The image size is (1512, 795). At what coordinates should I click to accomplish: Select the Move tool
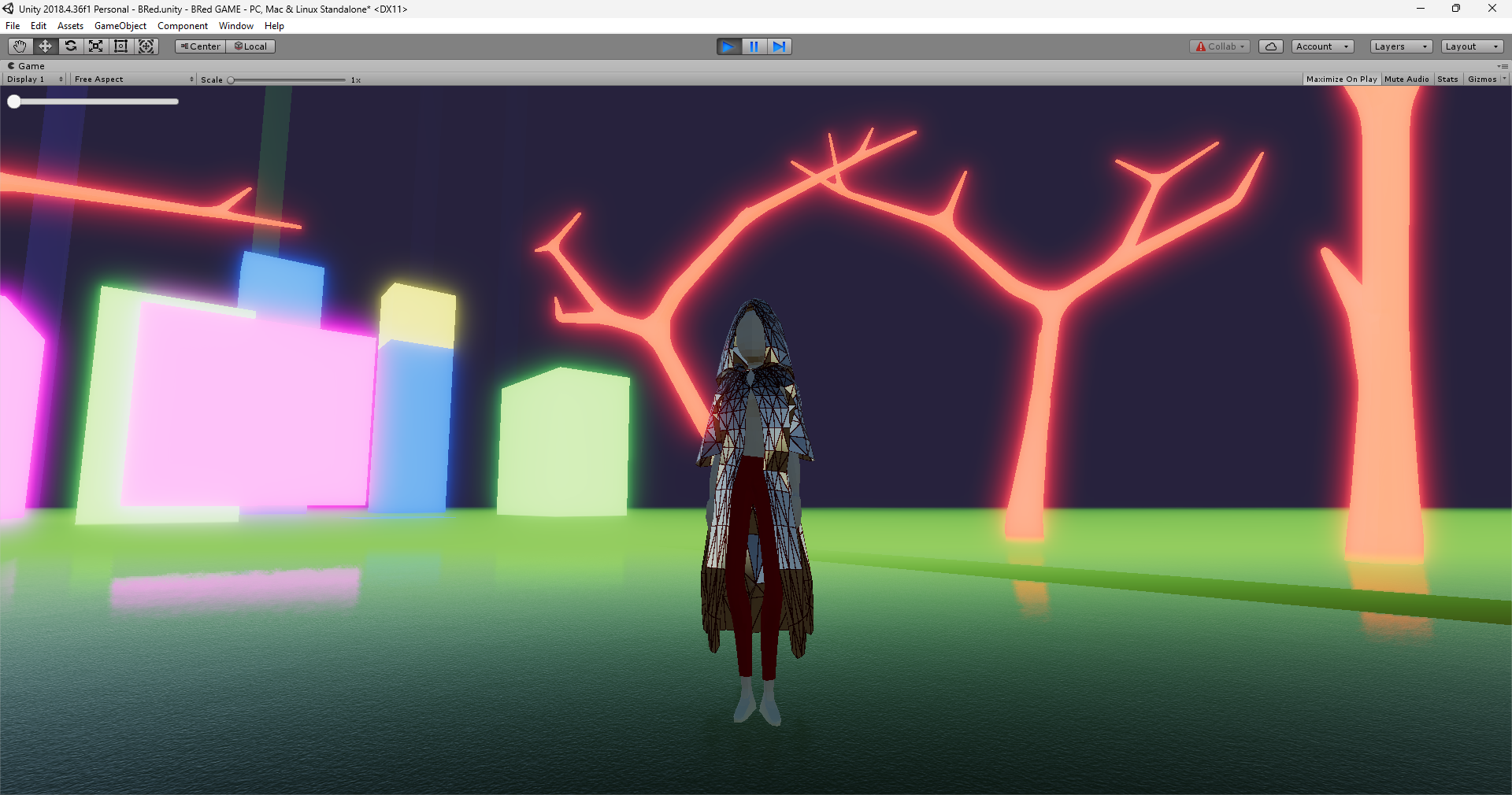click(x=44, y=46)
